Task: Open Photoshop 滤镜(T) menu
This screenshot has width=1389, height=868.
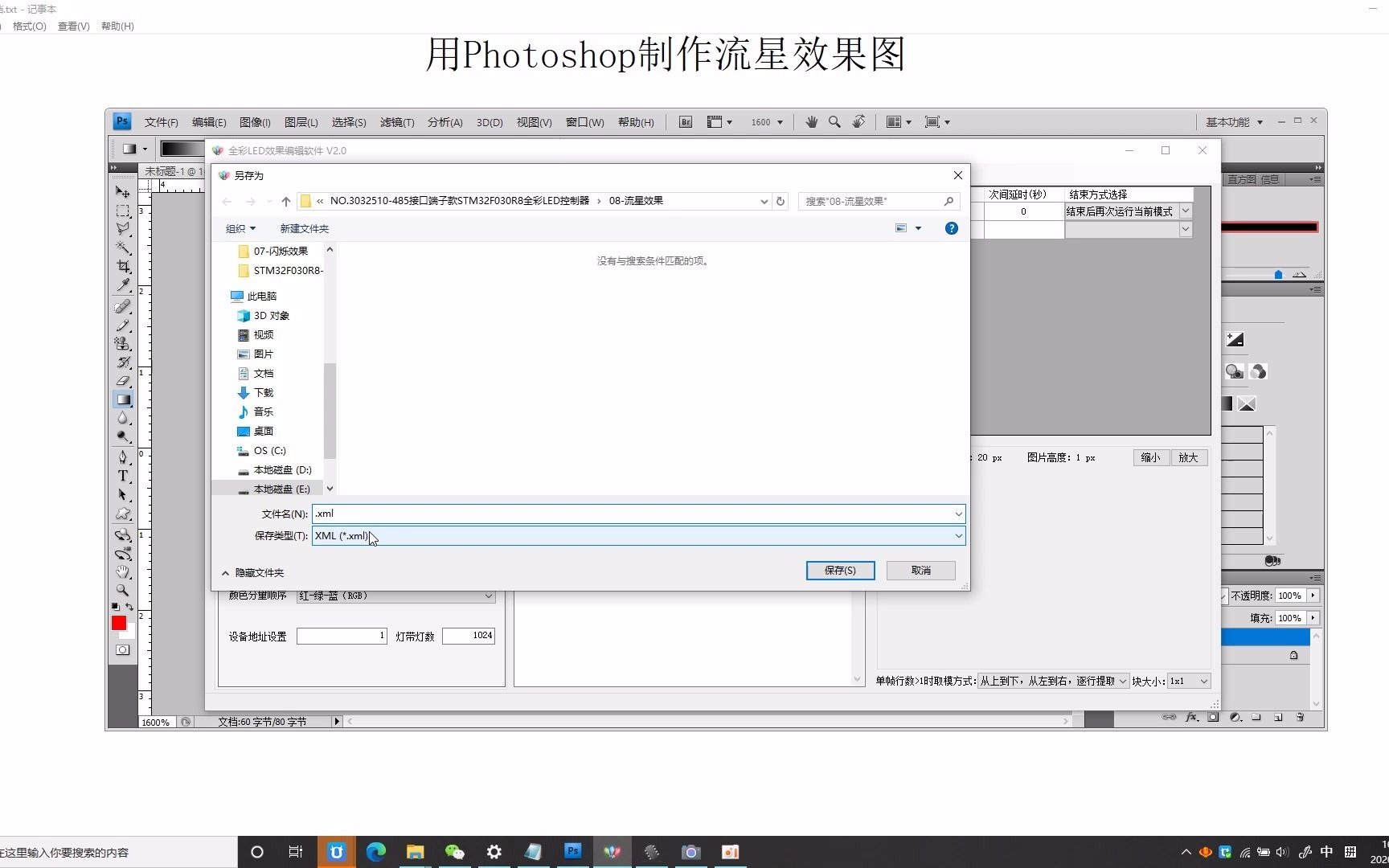Action: tap(397, 122)
